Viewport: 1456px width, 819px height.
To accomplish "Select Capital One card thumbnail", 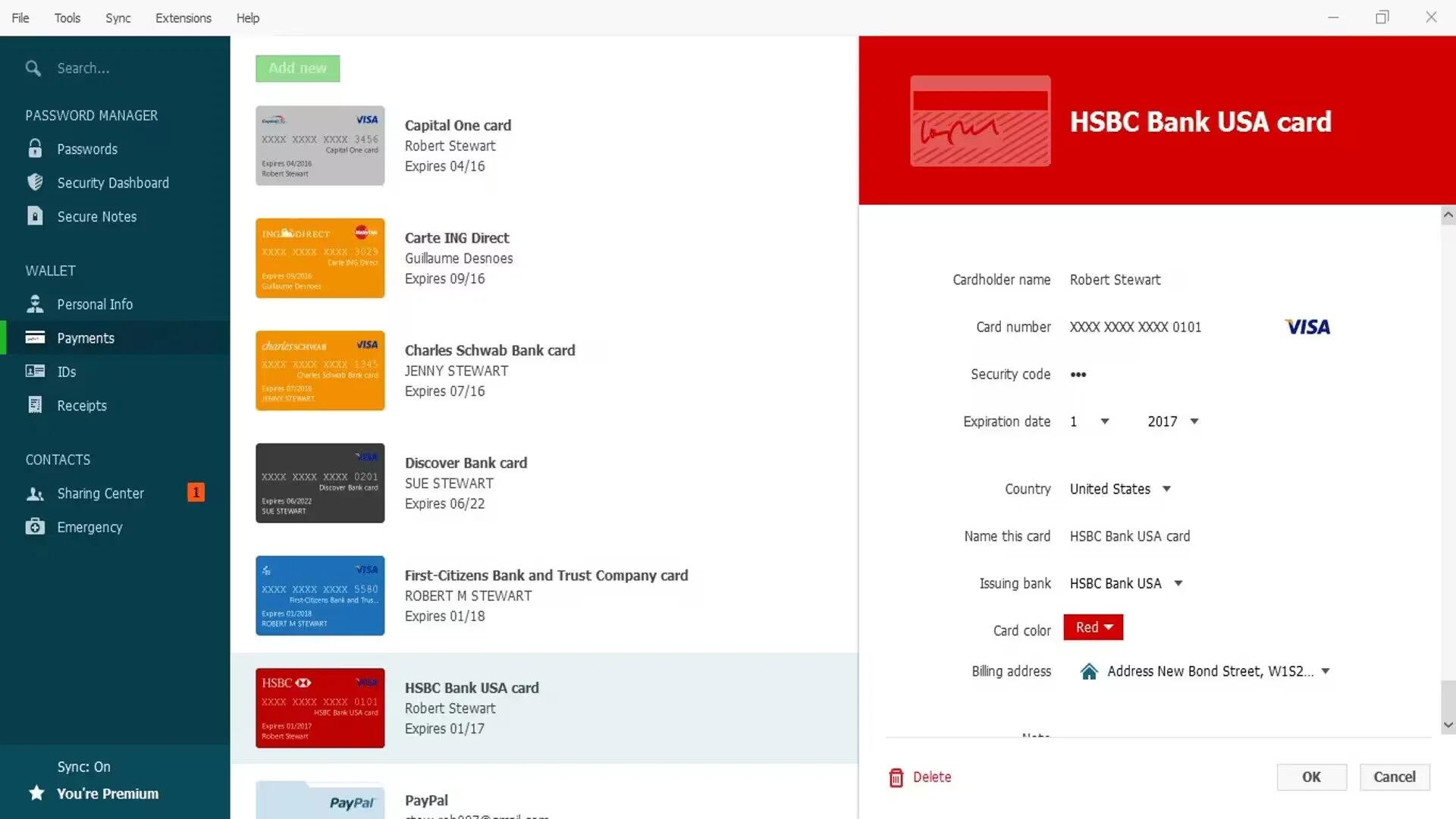I will coord(320,146).
